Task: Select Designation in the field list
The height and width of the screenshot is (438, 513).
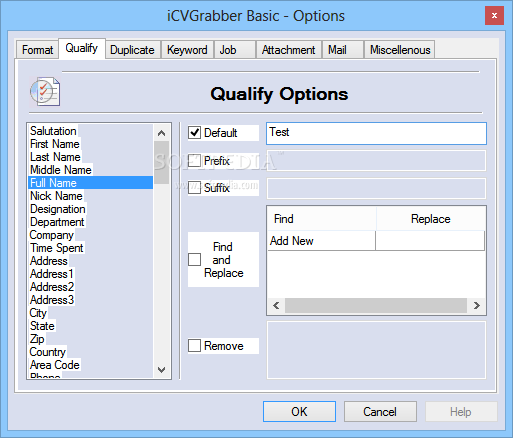Action: (x=90, y=209)
